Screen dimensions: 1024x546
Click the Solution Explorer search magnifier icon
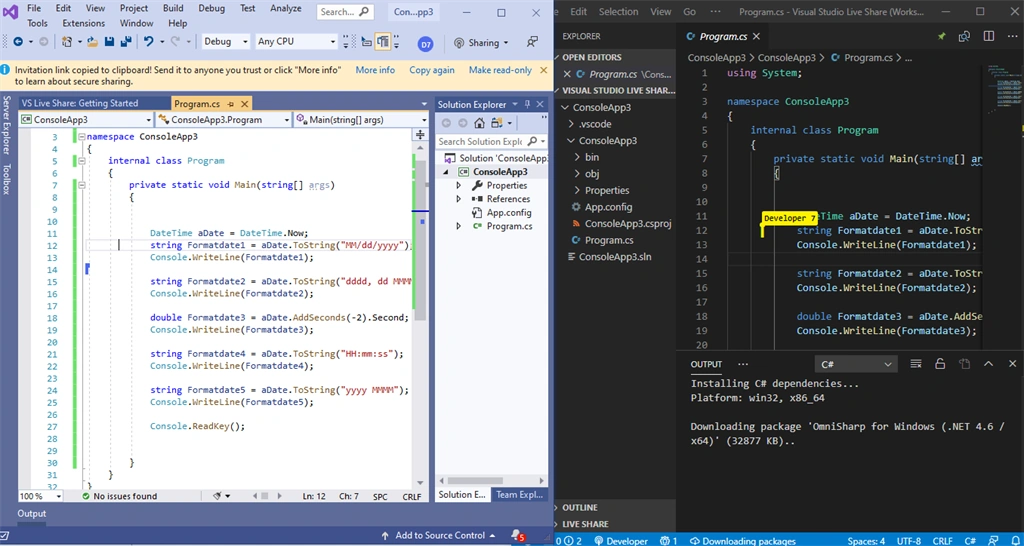[533, 141]
